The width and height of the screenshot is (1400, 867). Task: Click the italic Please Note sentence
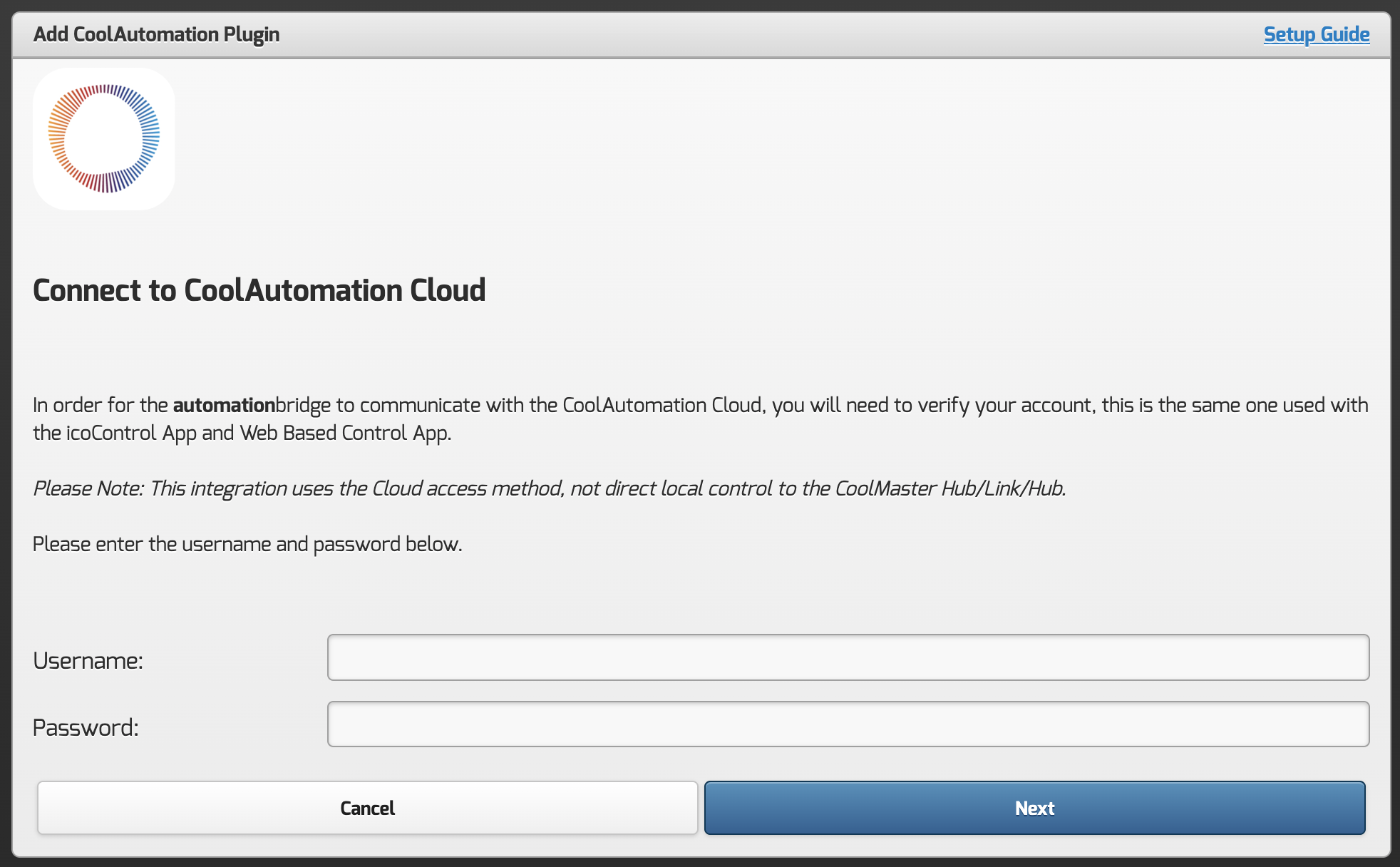point(549,488)
